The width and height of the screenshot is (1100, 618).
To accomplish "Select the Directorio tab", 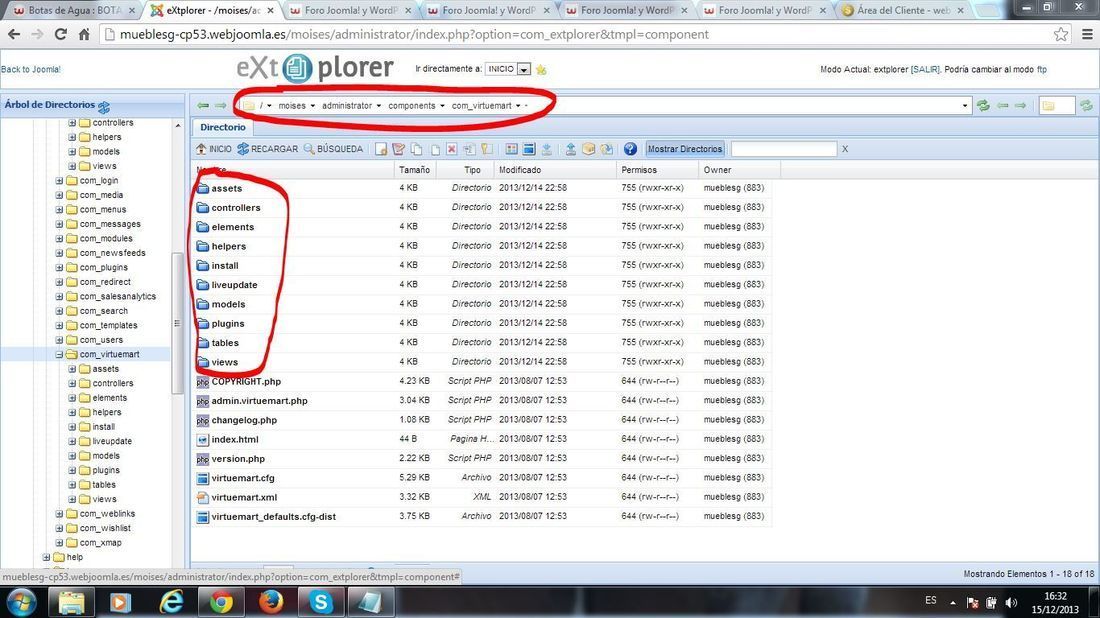I will [222, 127].
